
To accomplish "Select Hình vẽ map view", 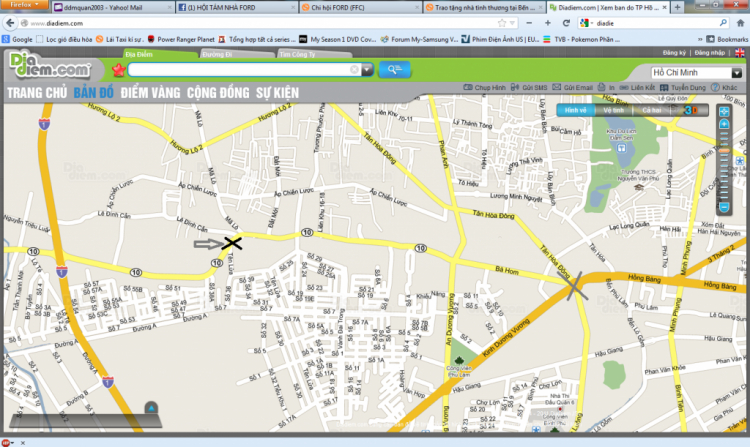I will click(575, 110).
